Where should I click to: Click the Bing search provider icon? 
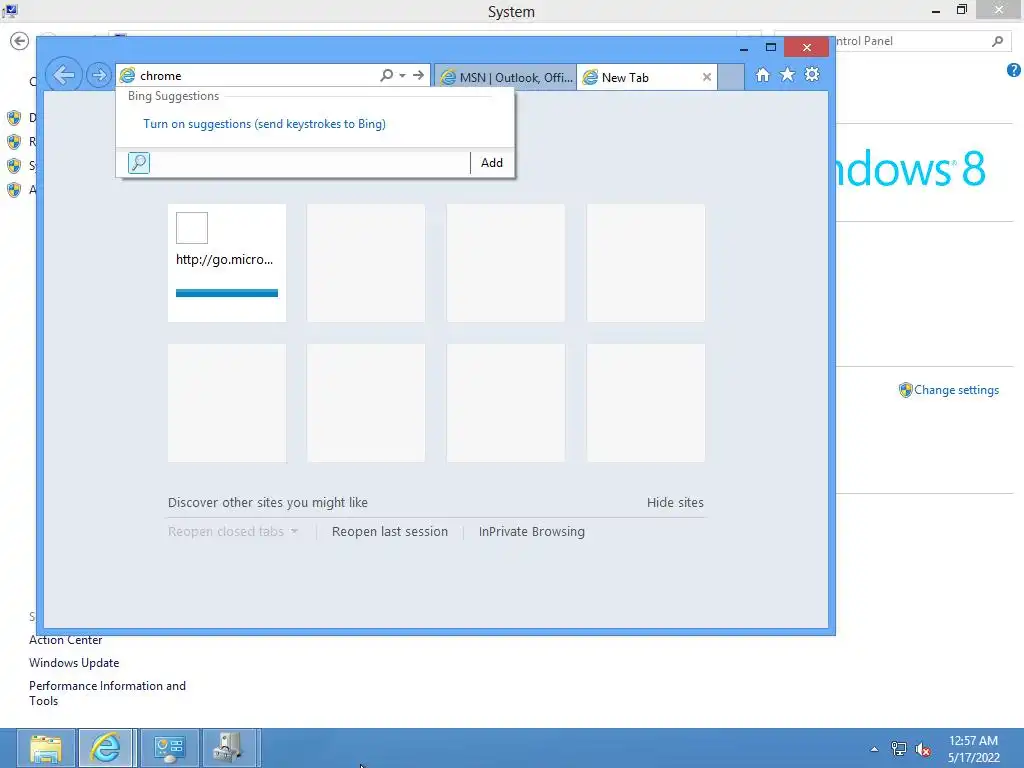[x=138, y=163]
